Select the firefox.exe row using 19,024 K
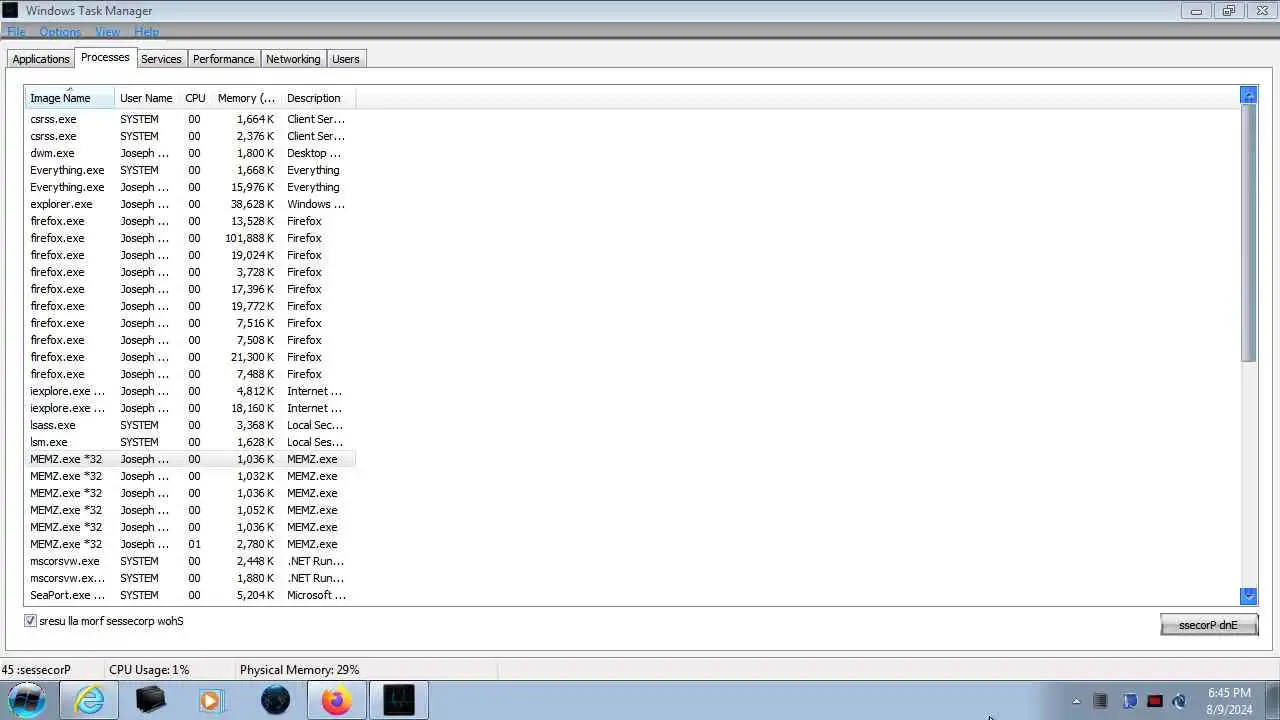 tap(190, 255)
